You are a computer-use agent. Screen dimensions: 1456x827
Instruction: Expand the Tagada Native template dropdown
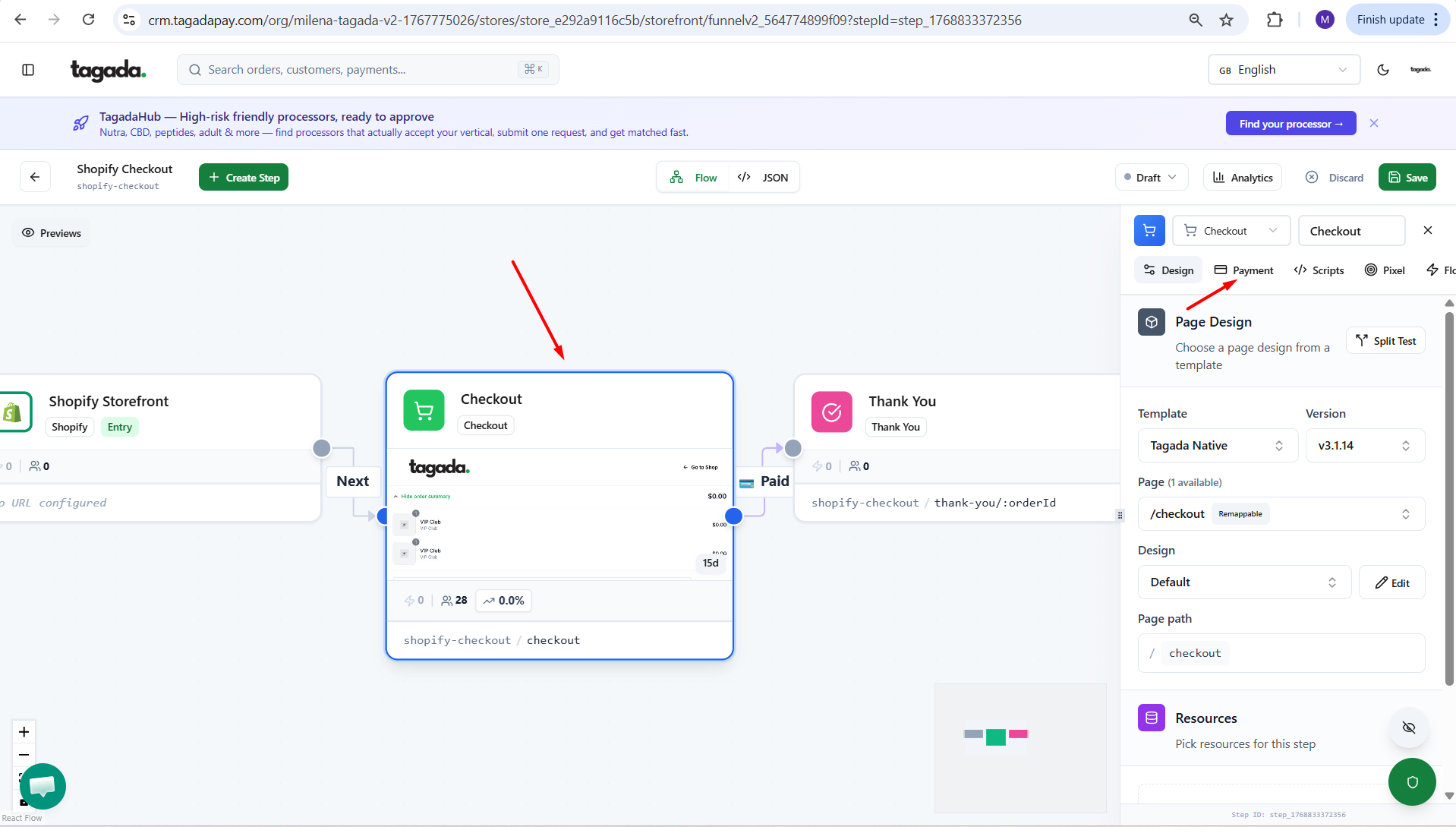click(1216, 446)
